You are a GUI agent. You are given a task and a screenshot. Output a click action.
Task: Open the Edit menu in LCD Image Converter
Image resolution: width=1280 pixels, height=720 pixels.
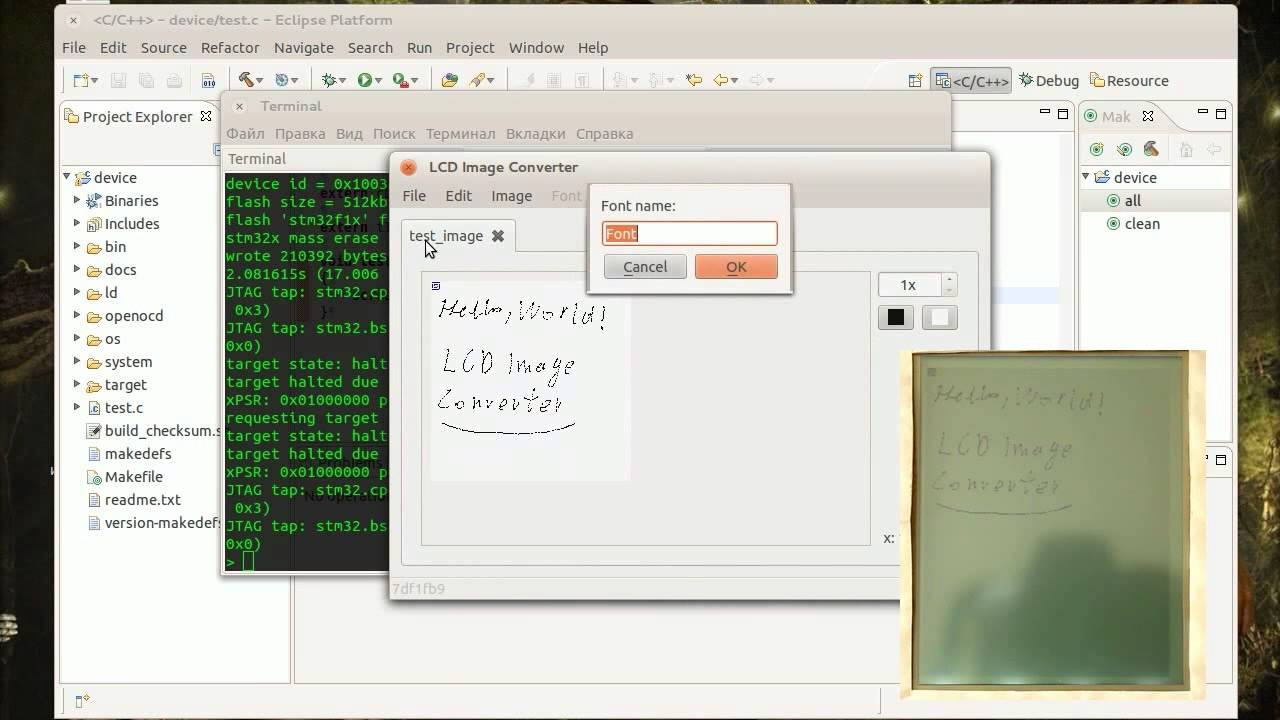point(459,196)
